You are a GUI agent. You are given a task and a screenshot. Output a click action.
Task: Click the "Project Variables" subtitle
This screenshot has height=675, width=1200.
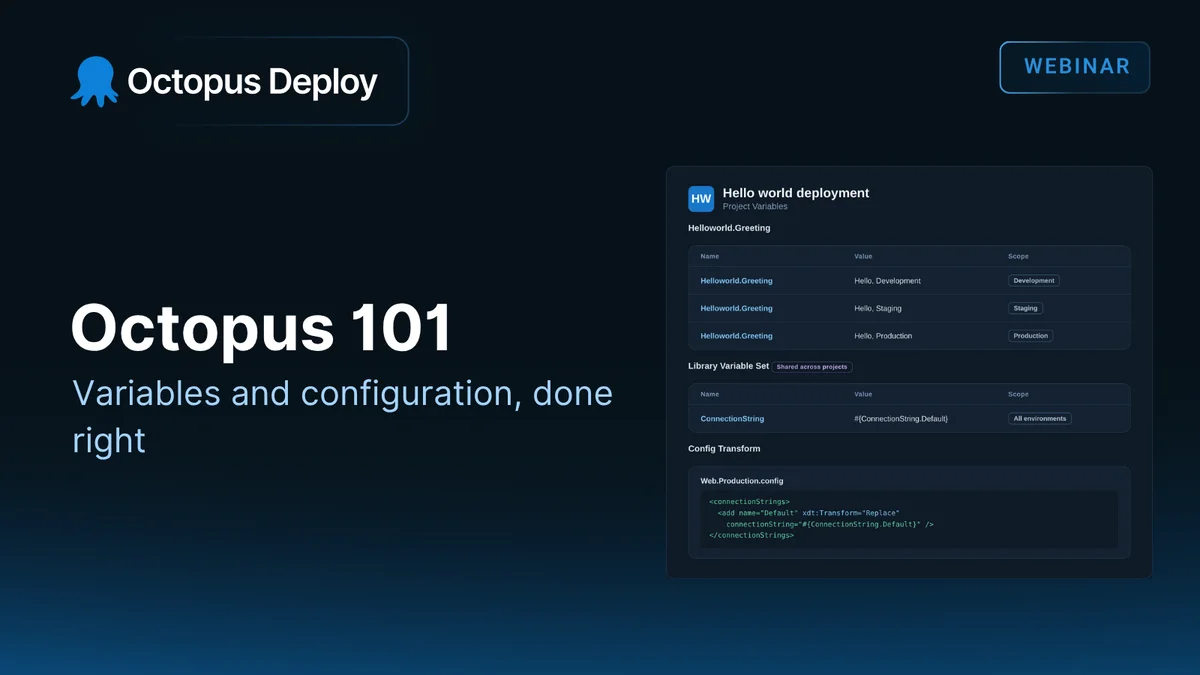pos(755,207)
